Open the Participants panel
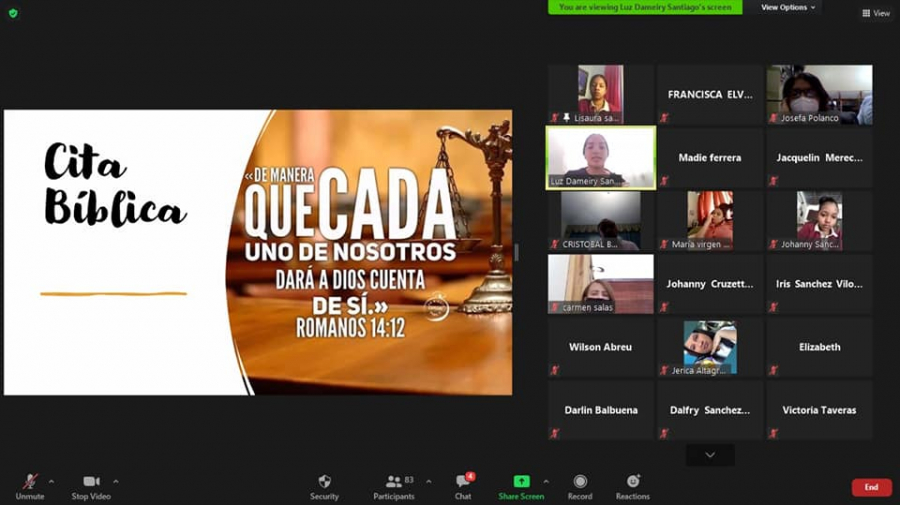Viewport: 900px width, 505px height. click(394, 482)
